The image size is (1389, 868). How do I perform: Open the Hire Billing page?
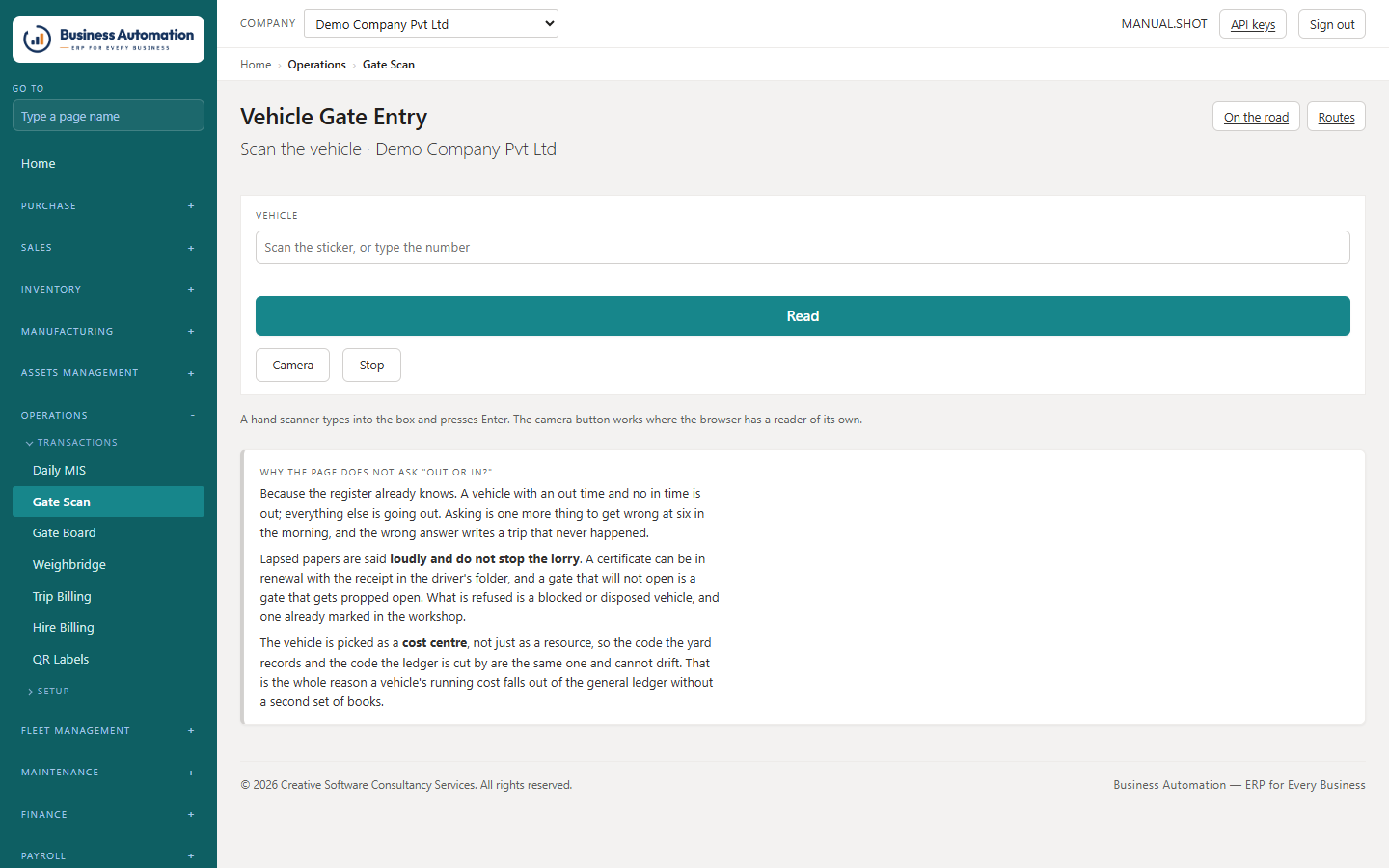[x=108, y=627]
